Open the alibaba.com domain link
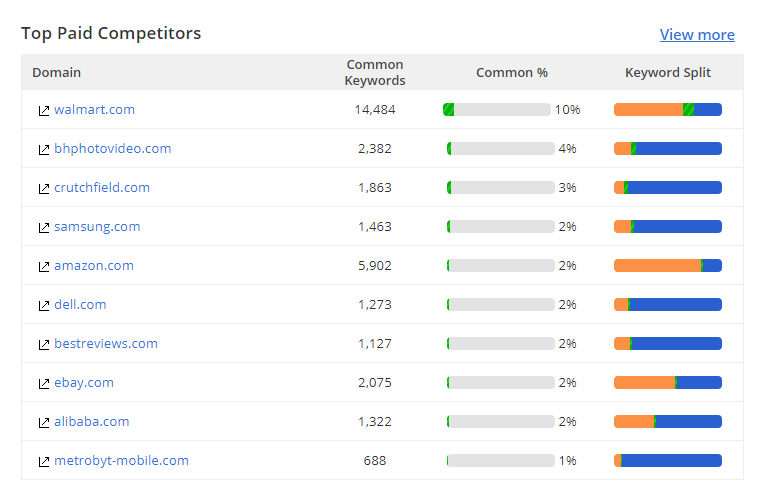Viewport: 767px width, 500px height. click(x=92, y=421)
